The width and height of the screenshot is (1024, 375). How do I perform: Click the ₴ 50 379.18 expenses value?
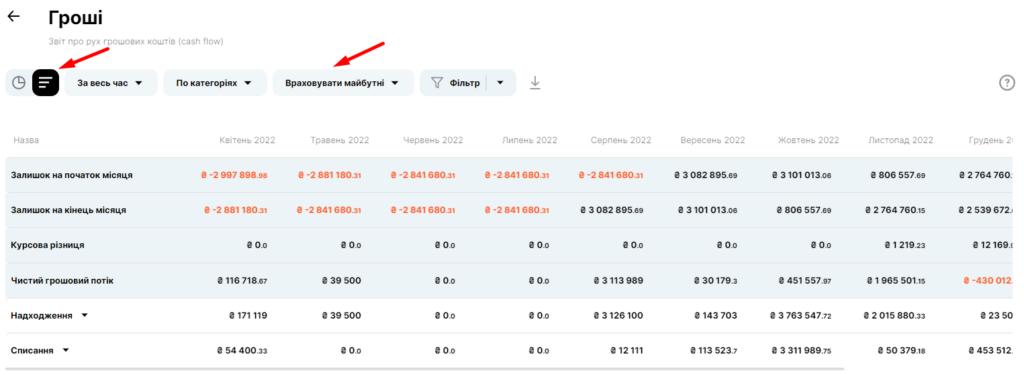point(901,351)
